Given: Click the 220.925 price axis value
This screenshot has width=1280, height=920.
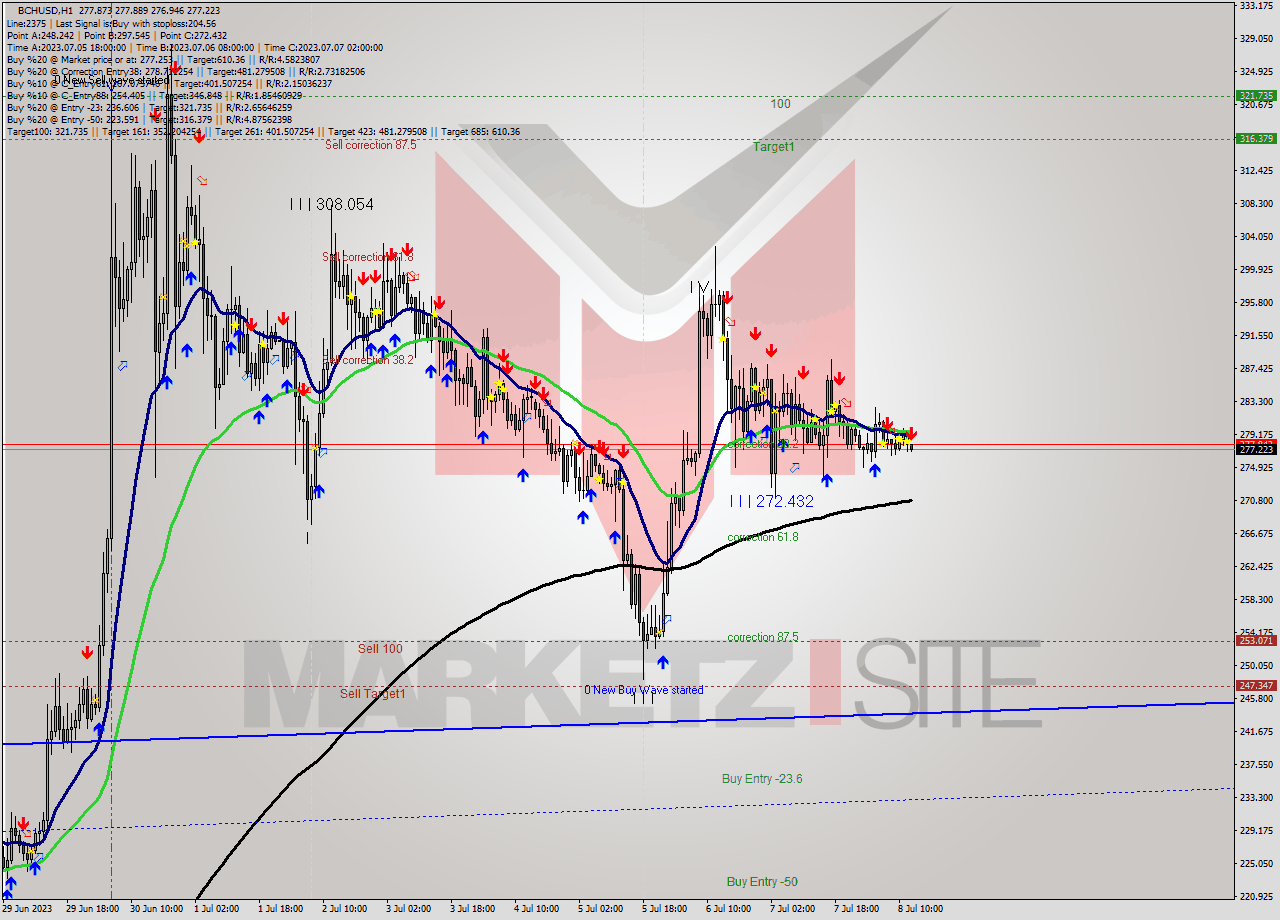Looking at the screenshot, I should 1256,897.
